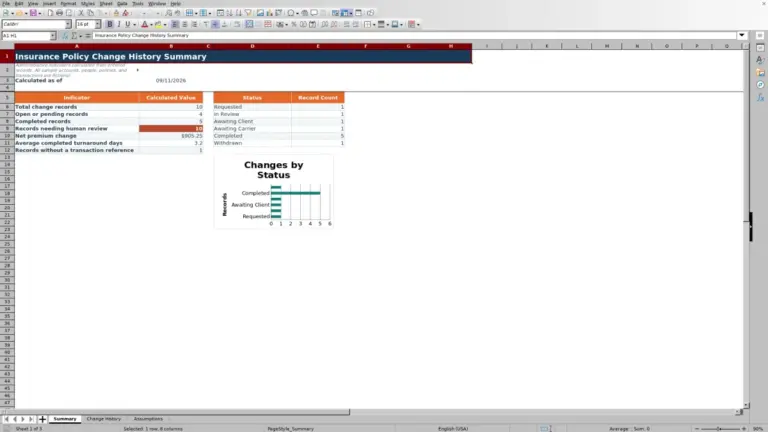Image resolution: width=768 pixels, height=432 pixels.
Task: Toggle Wrap text button
Action: [237, 24]
